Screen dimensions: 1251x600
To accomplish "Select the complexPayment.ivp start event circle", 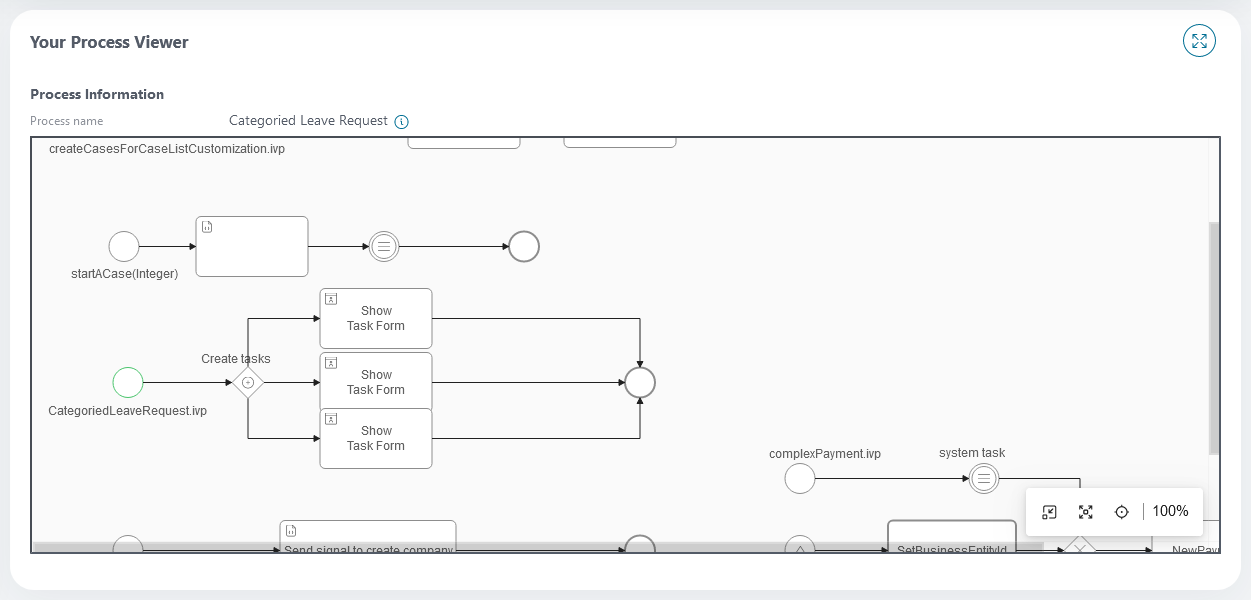I will 800,478.
